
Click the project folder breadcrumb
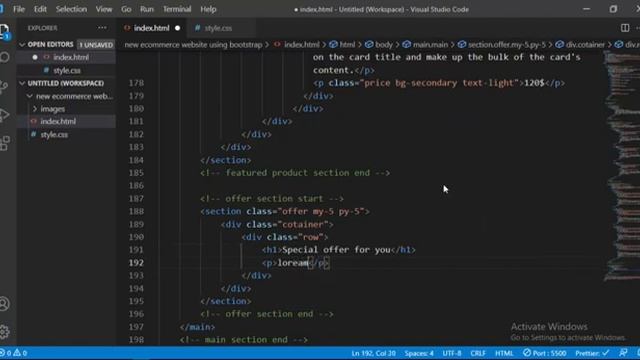[x=193, y=45]
